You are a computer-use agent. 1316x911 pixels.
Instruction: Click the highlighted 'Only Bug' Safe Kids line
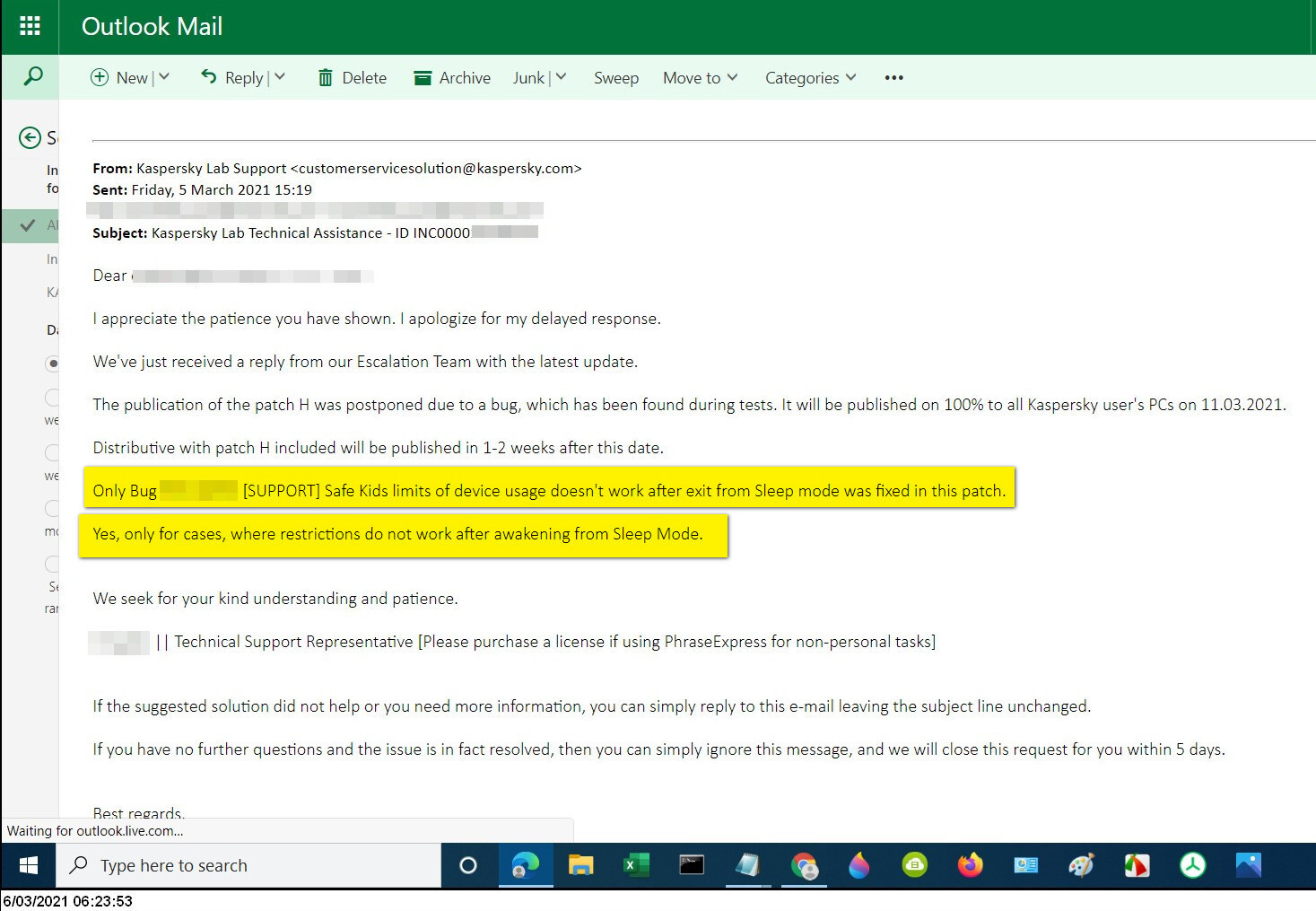549,491
